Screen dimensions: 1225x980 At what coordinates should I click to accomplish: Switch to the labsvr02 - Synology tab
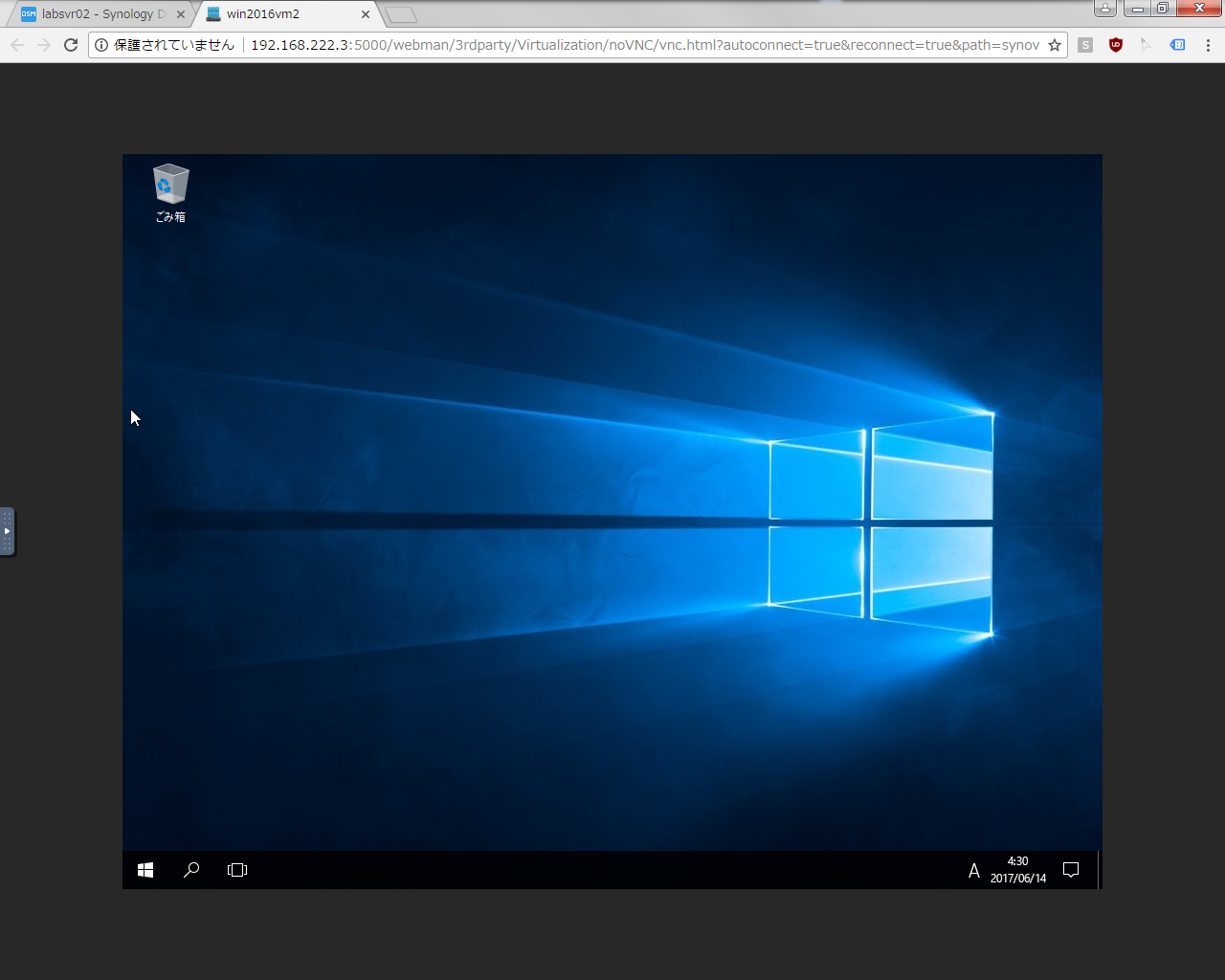(x=100, y=14)
